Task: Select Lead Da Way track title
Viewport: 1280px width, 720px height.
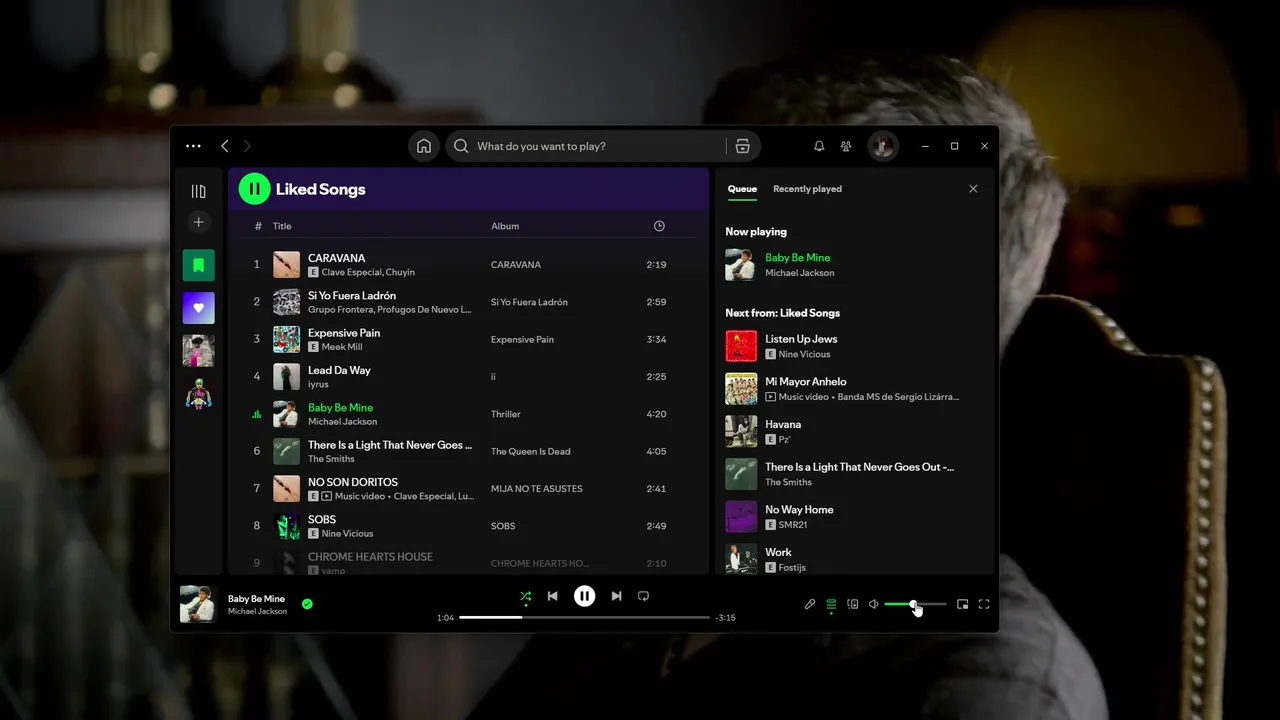Action: [x=339, y=370]
